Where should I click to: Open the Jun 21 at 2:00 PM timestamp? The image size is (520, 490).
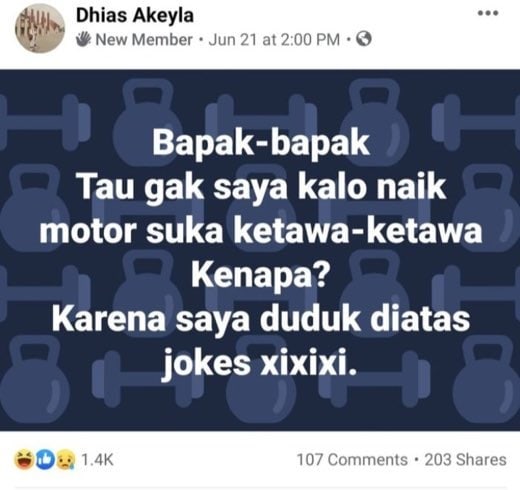click(274, 40)
